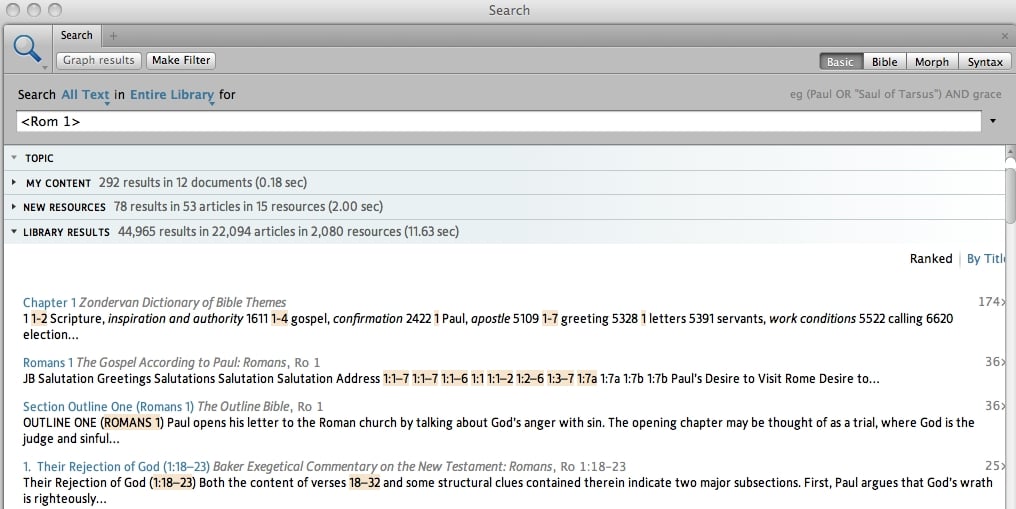Add a new search tab with plus
The height and width of the screenshot is (509, 1016).
pyautogui.click(x=113, y=36)
